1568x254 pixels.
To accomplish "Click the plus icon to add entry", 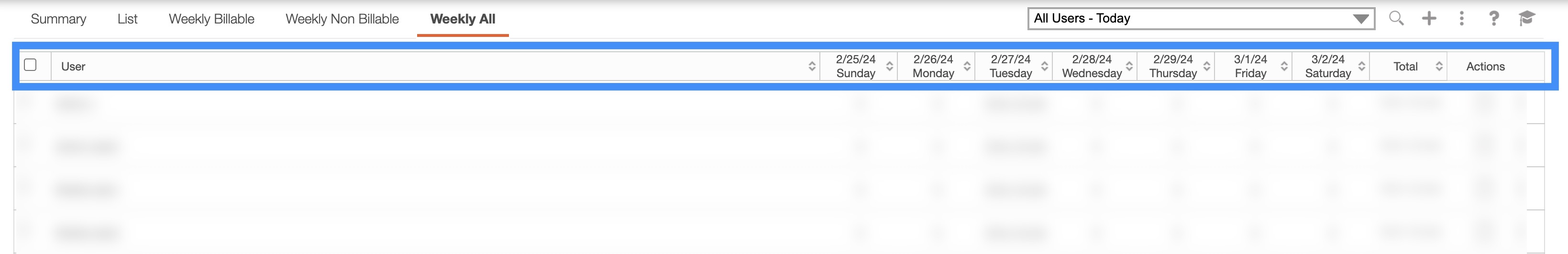I will coord(1429,18).
